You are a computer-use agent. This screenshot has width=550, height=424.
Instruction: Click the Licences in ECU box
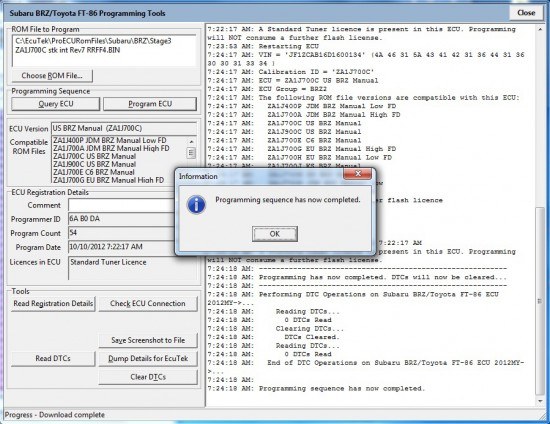(x=133, y=268)
